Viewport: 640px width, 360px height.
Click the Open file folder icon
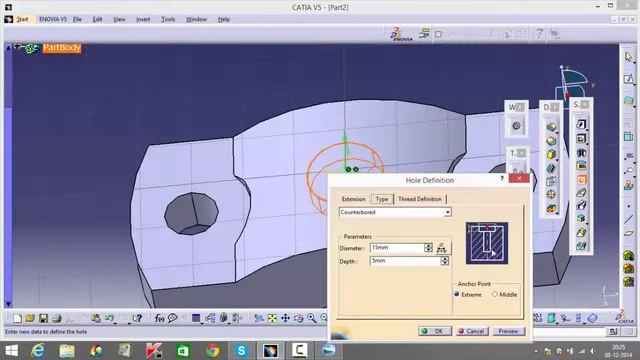click(x=30, y=318)
